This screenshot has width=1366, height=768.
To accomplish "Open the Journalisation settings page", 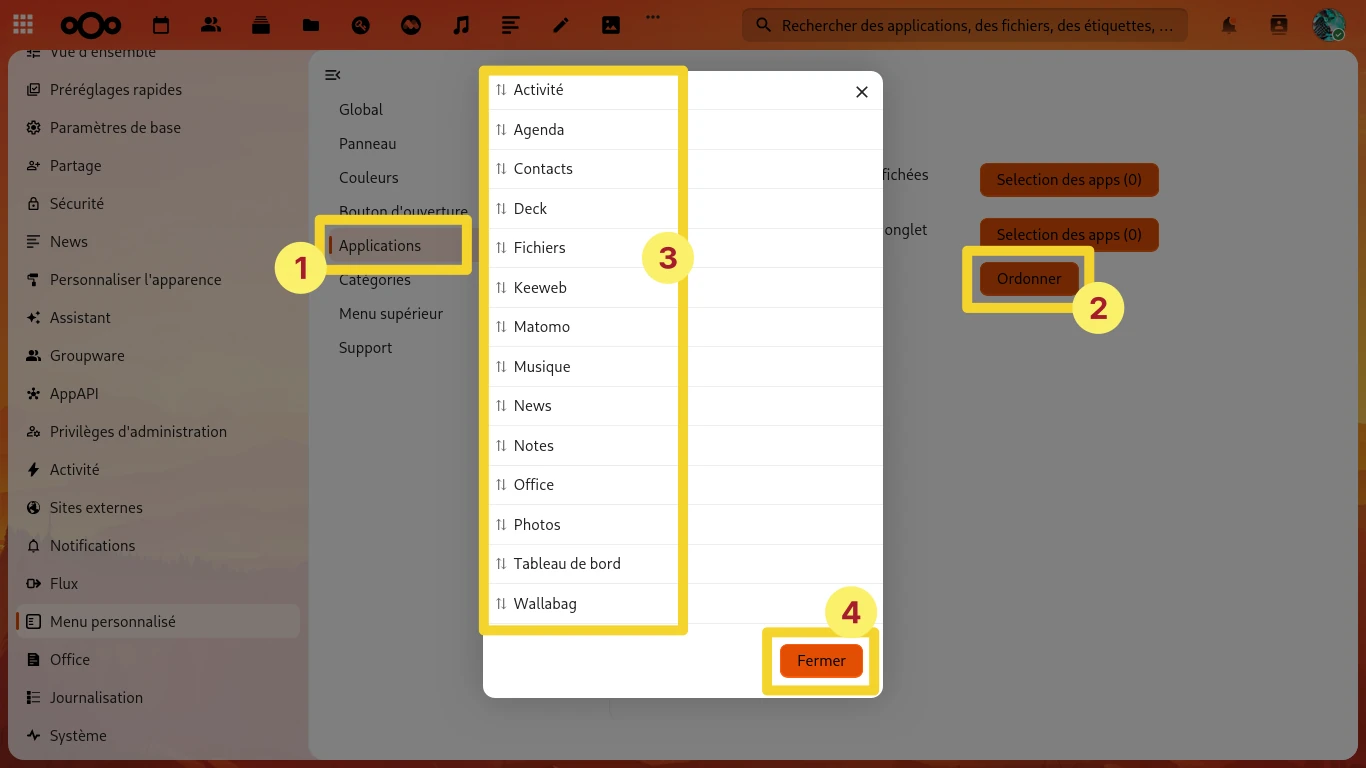I will [157, 698].
